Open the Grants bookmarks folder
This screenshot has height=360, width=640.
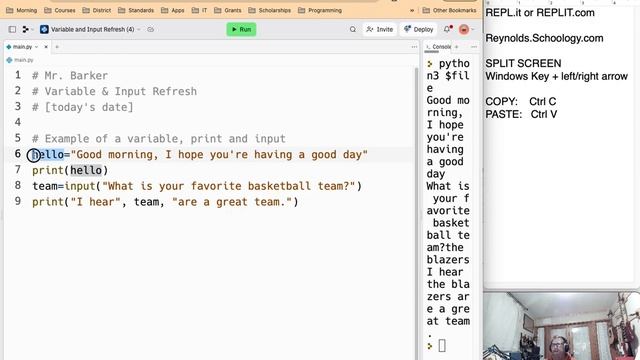[228, 10]
